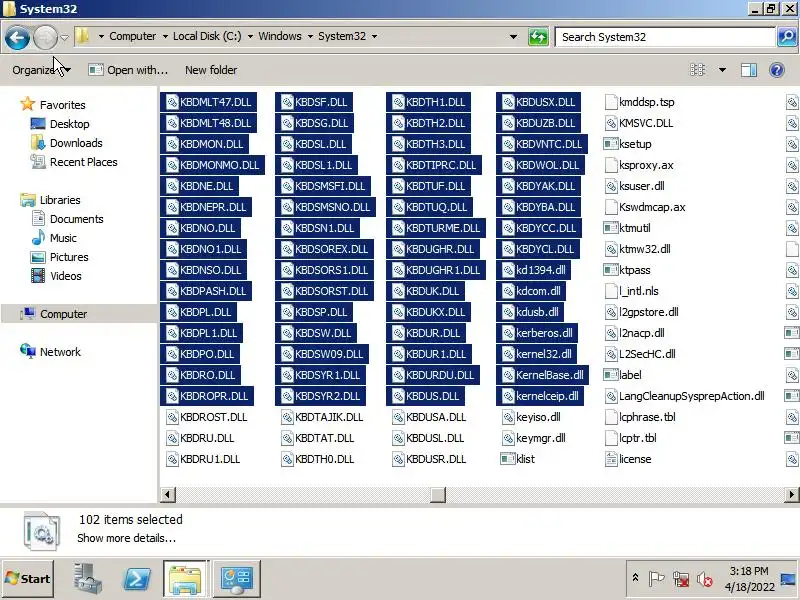800x600 pixels.
Task: Click the green Refresh icon in address bar
Action: pyautogui.click(x=538, y=37)
